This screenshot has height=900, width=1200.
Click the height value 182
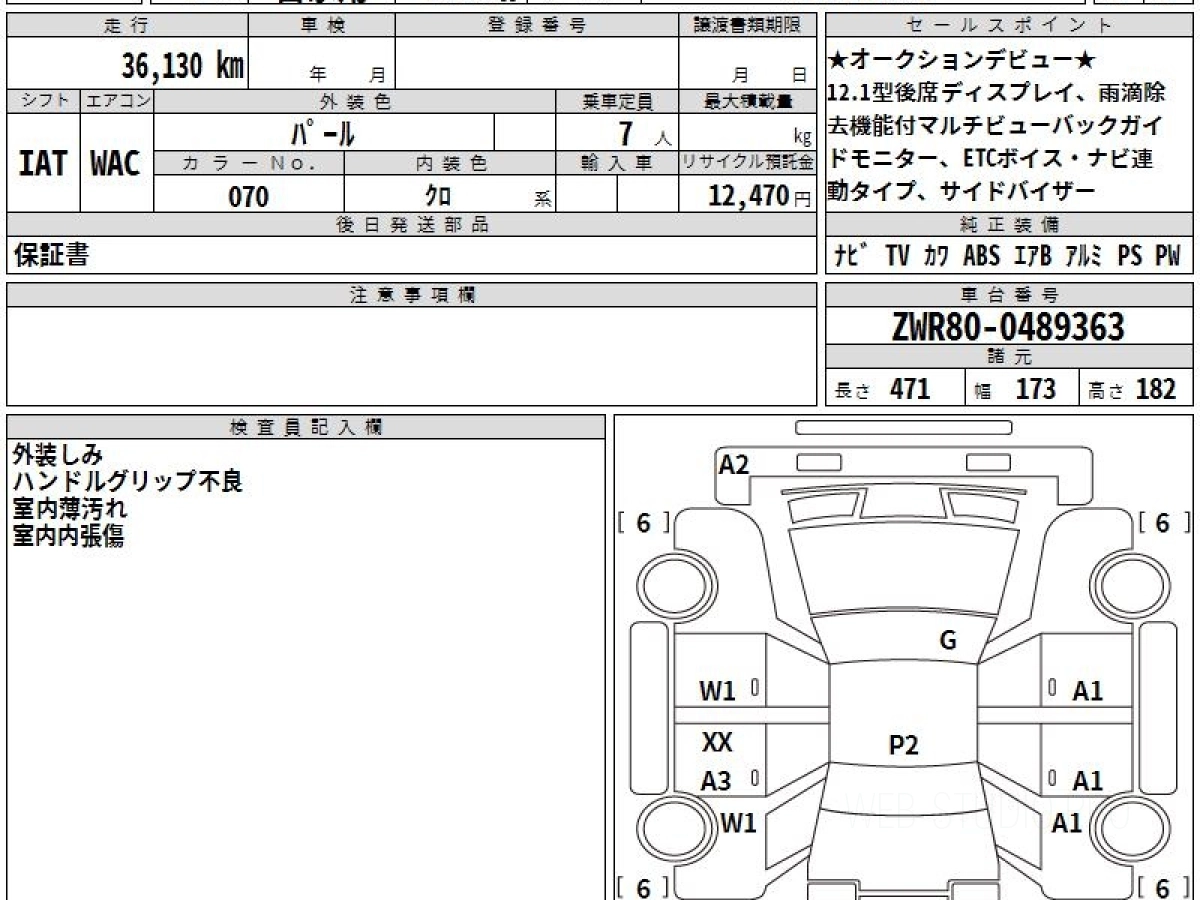(x=1156, y=389)
